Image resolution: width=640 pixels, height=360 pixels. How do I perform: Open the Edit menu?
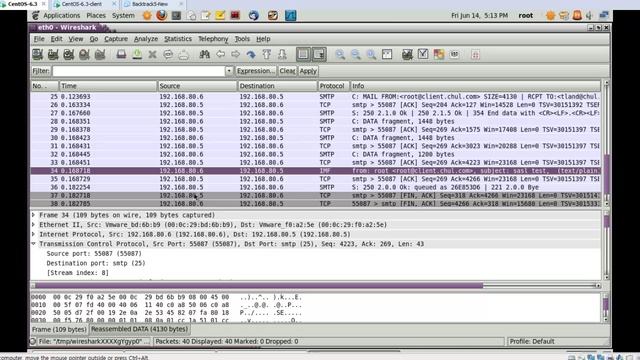pyautogui.click(x=56, y=39)
